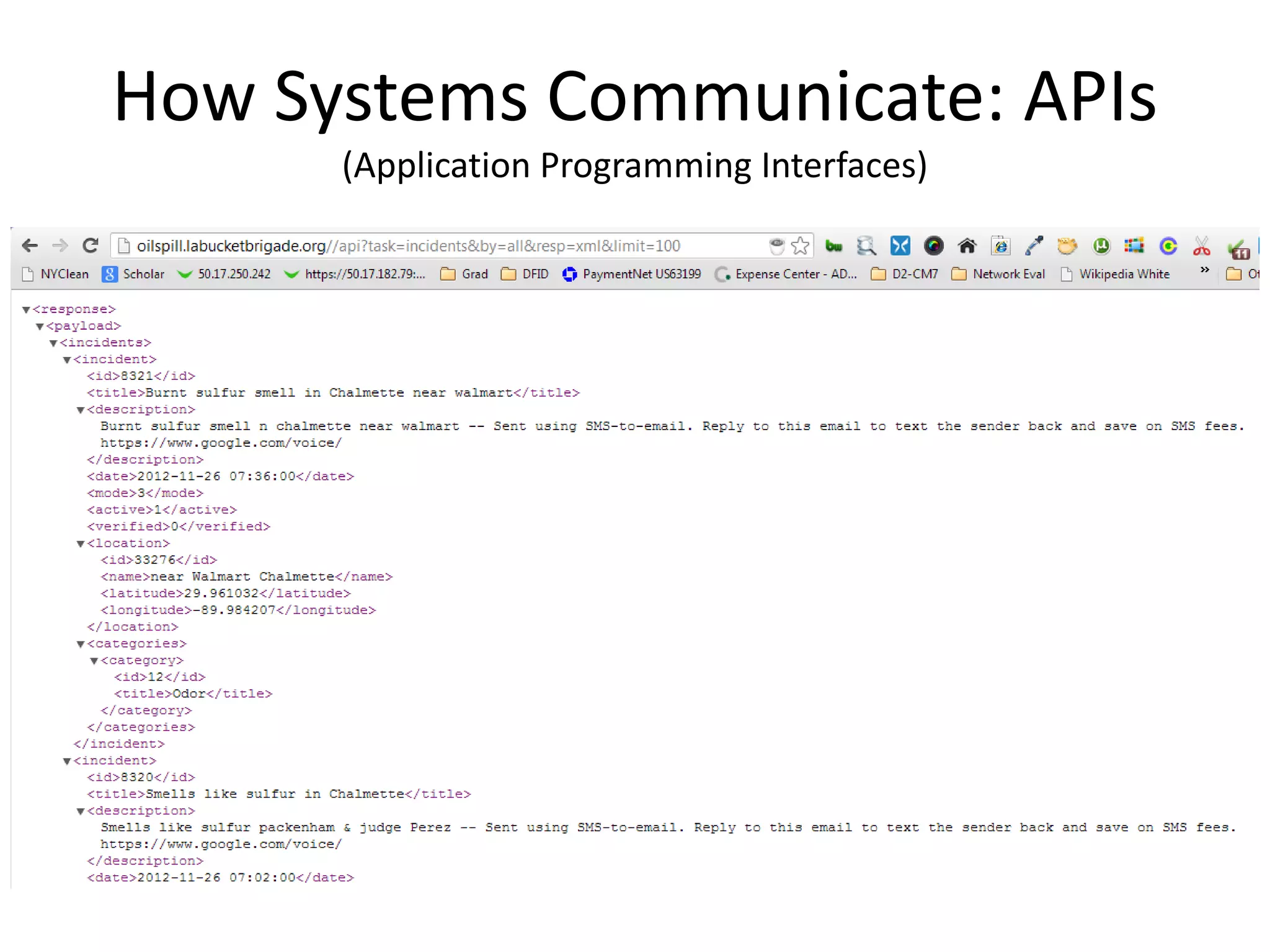This screenshot has width=1270, height=952.
Task: Collapse the <category> node
Action: pyautogui.click(x=94, y=661)
